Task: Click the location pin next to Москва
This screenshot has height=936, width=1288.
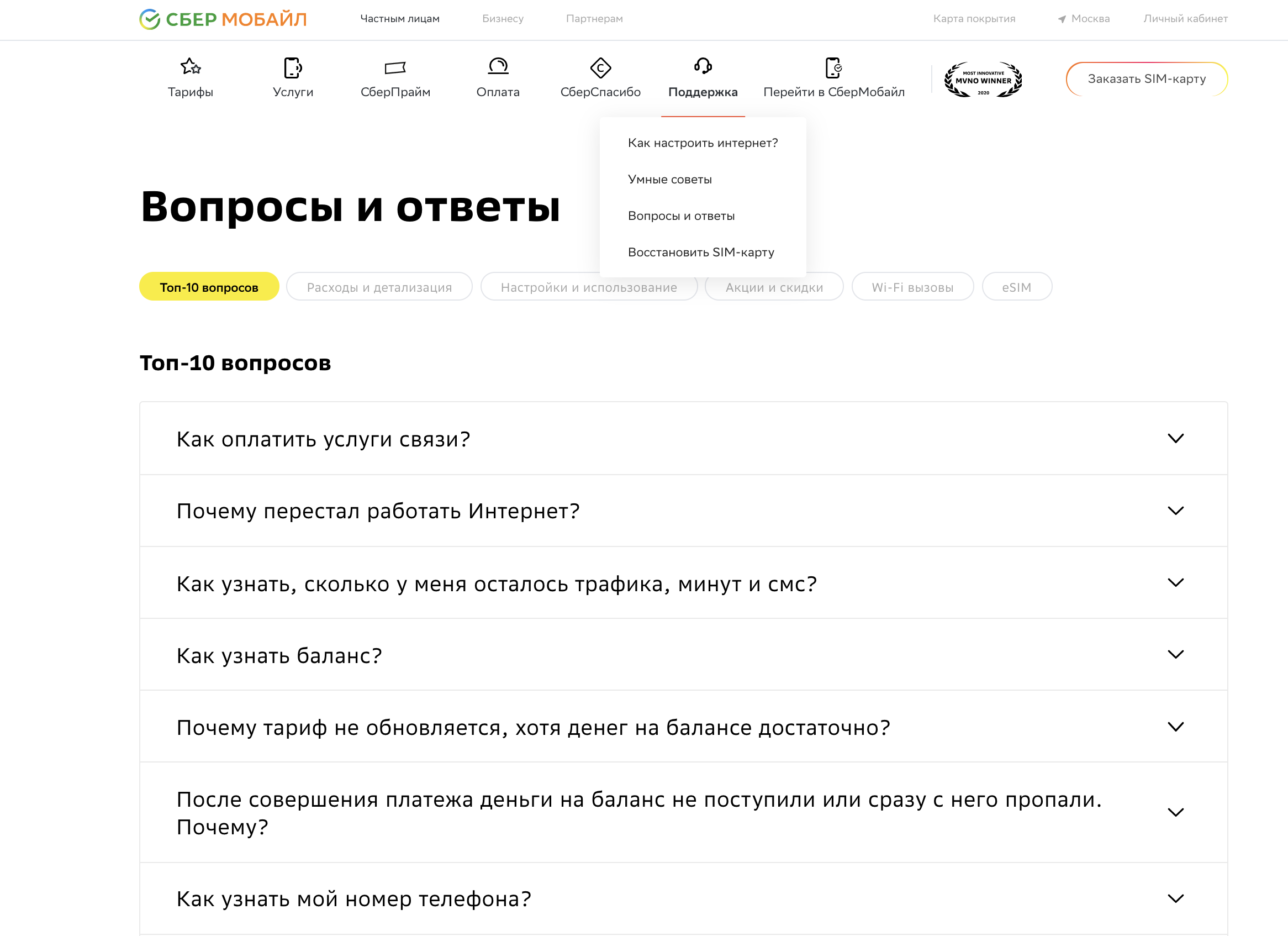Action: click(1062, 18)
